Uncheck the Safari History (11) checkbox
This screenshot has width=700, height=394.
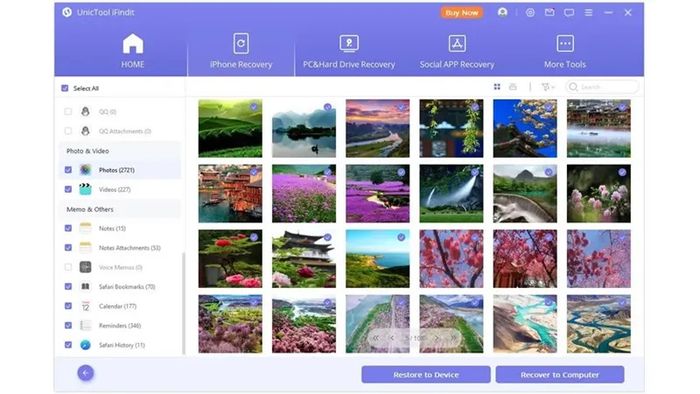pyautogui.click(x=68, y=345)
